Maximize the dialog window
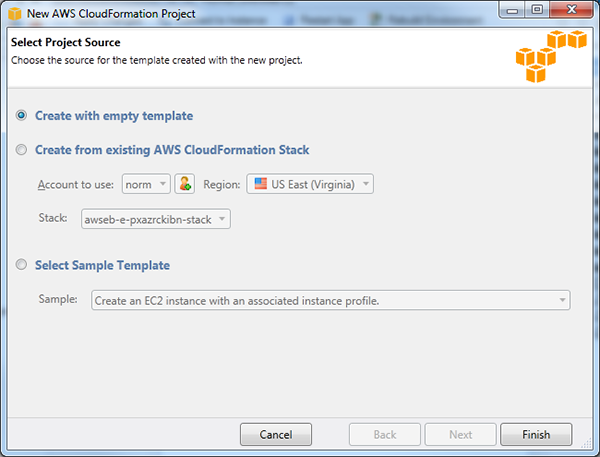The height and width of the screenshot is (457, 600). point(537,10)
